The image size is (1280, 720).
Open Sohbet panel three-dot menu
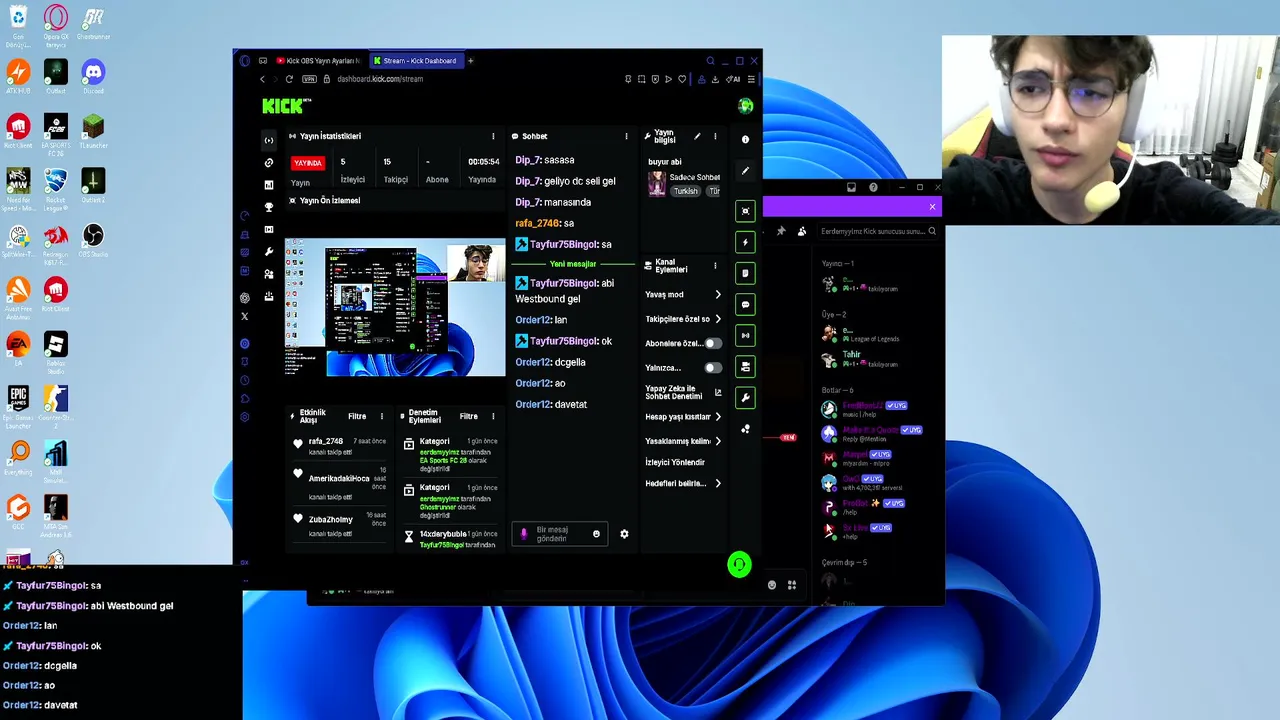click(x=626, y=136)
